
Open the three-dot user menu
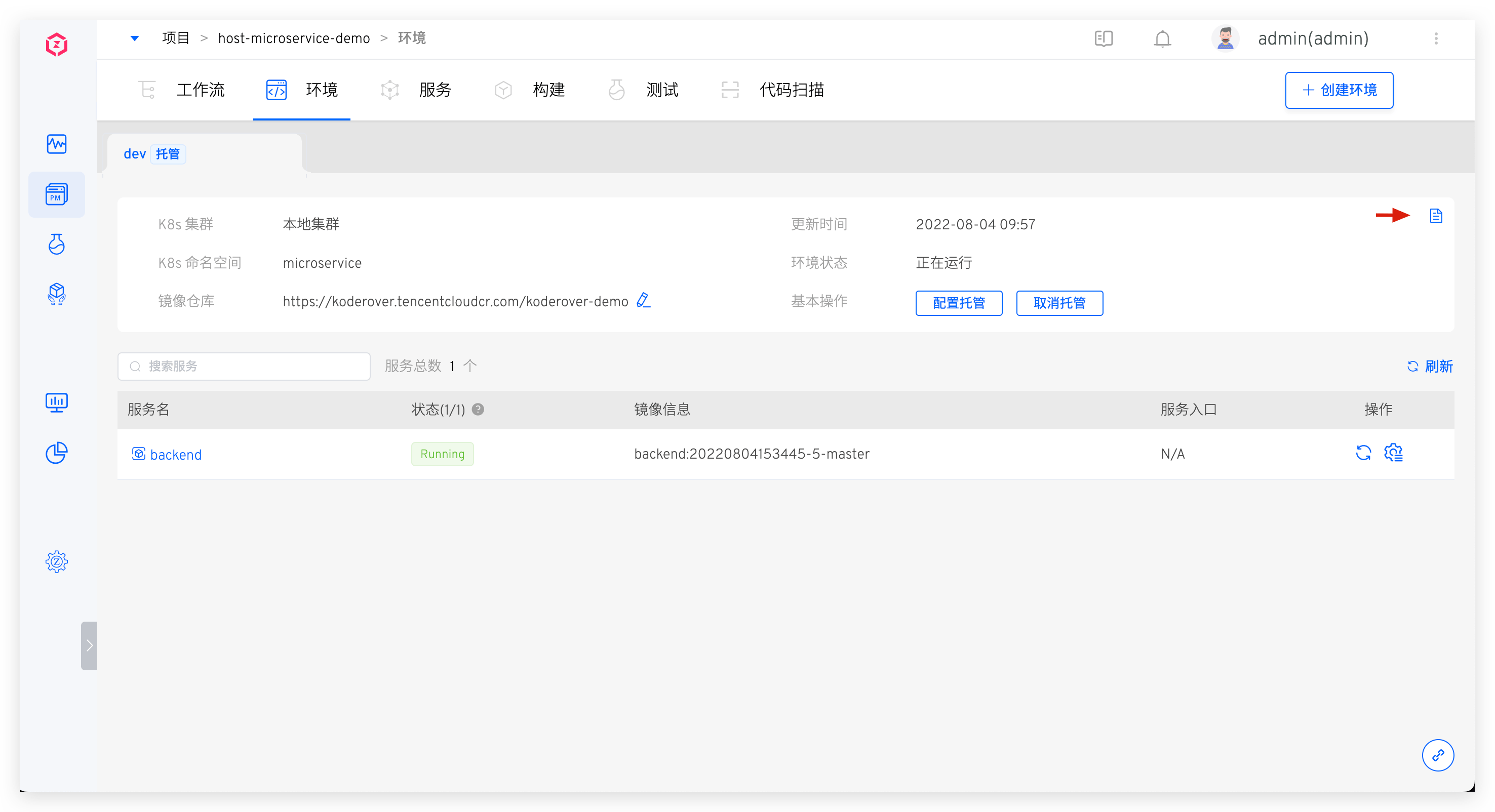click(1436, 39)
